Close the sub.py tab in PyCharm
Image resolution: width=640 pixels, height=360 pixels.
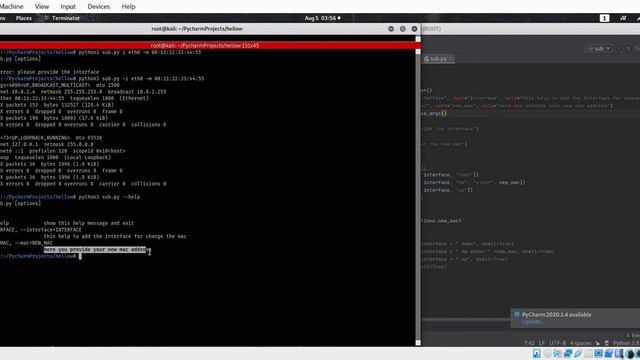(x=451, y=59)
